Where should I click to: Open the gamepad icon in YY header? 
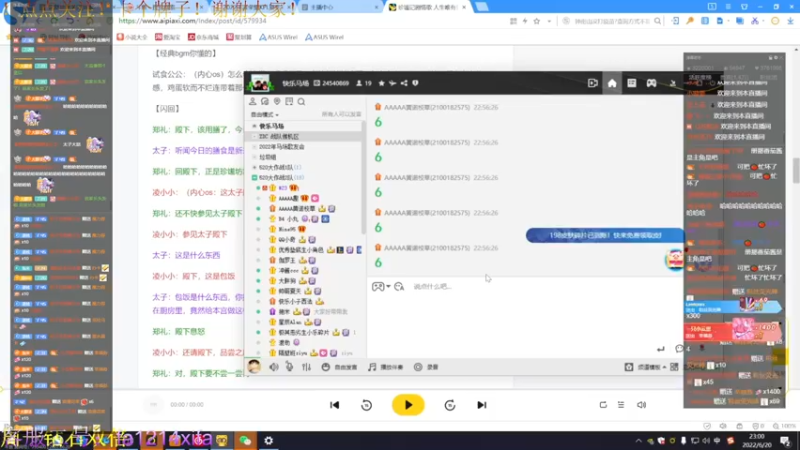point(652,83)
